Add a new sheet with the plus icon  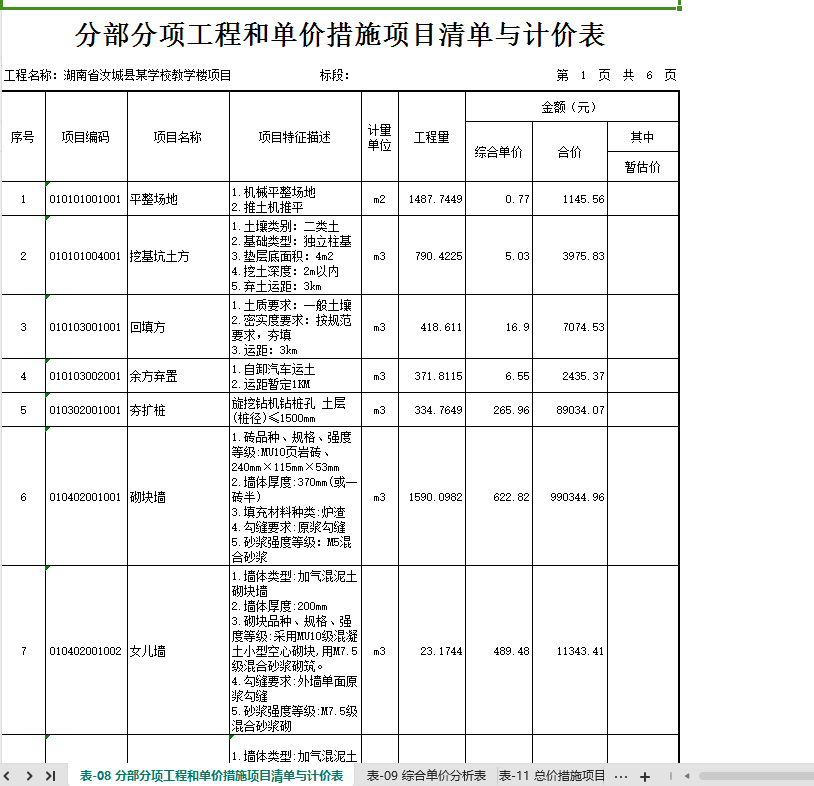tap(645, 777)
